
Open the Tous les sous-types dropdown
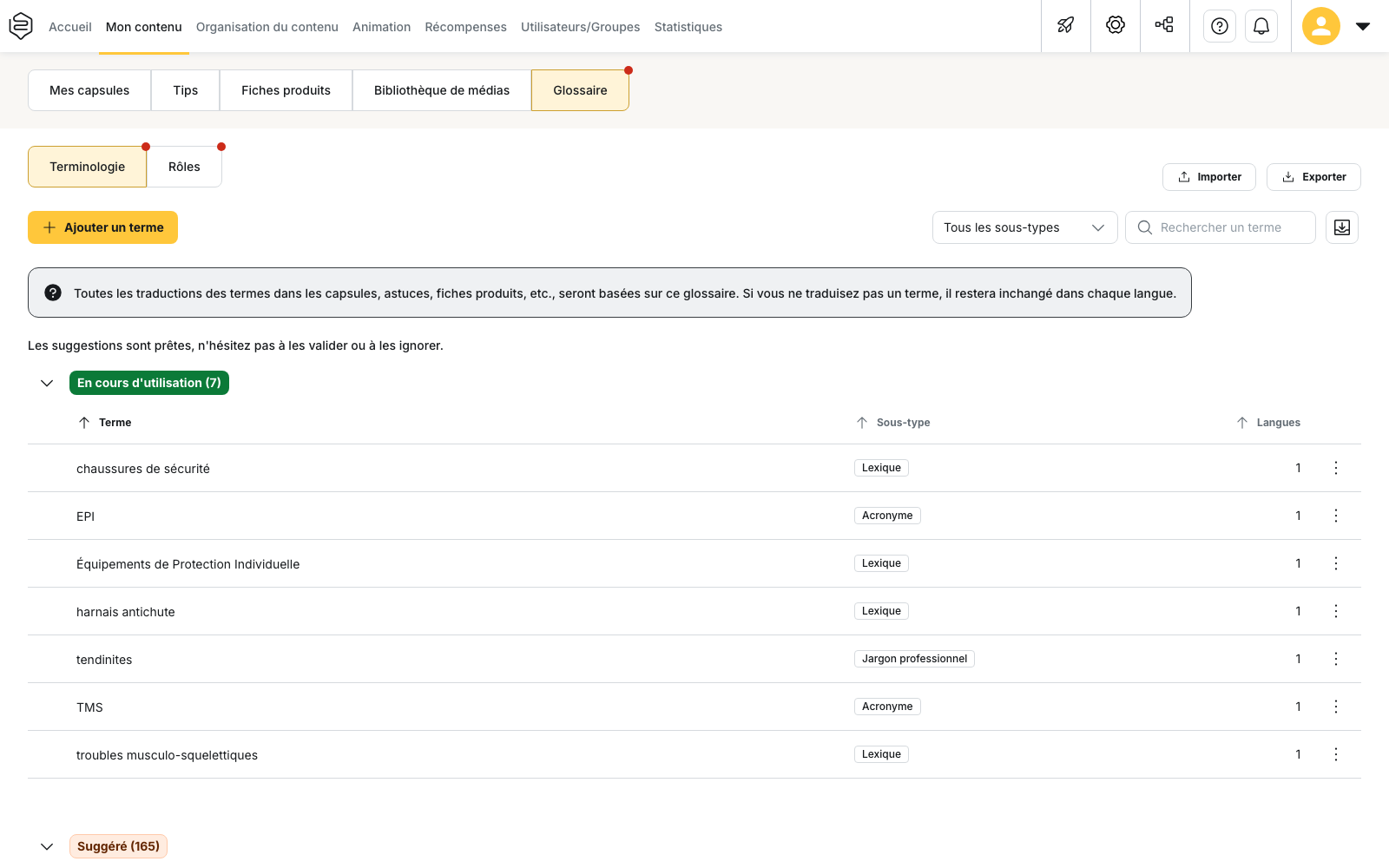(x=1024, y=227)
